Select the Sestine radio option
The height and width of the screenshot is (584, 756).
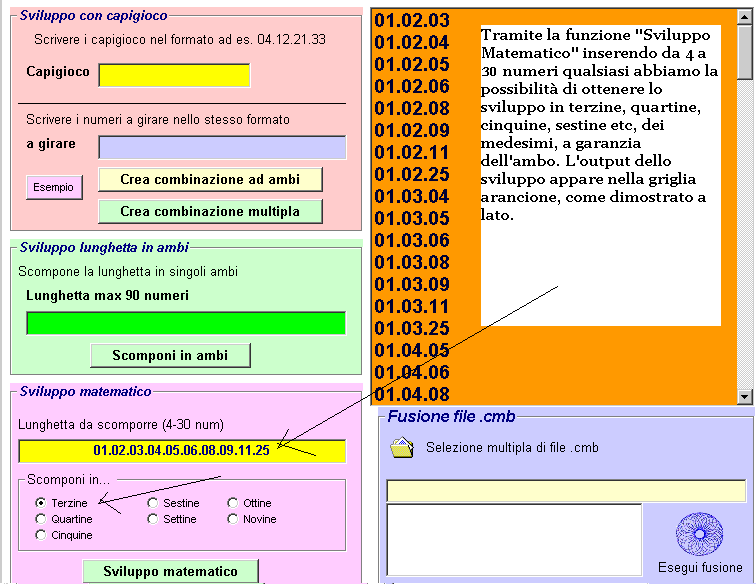point(153,503)
